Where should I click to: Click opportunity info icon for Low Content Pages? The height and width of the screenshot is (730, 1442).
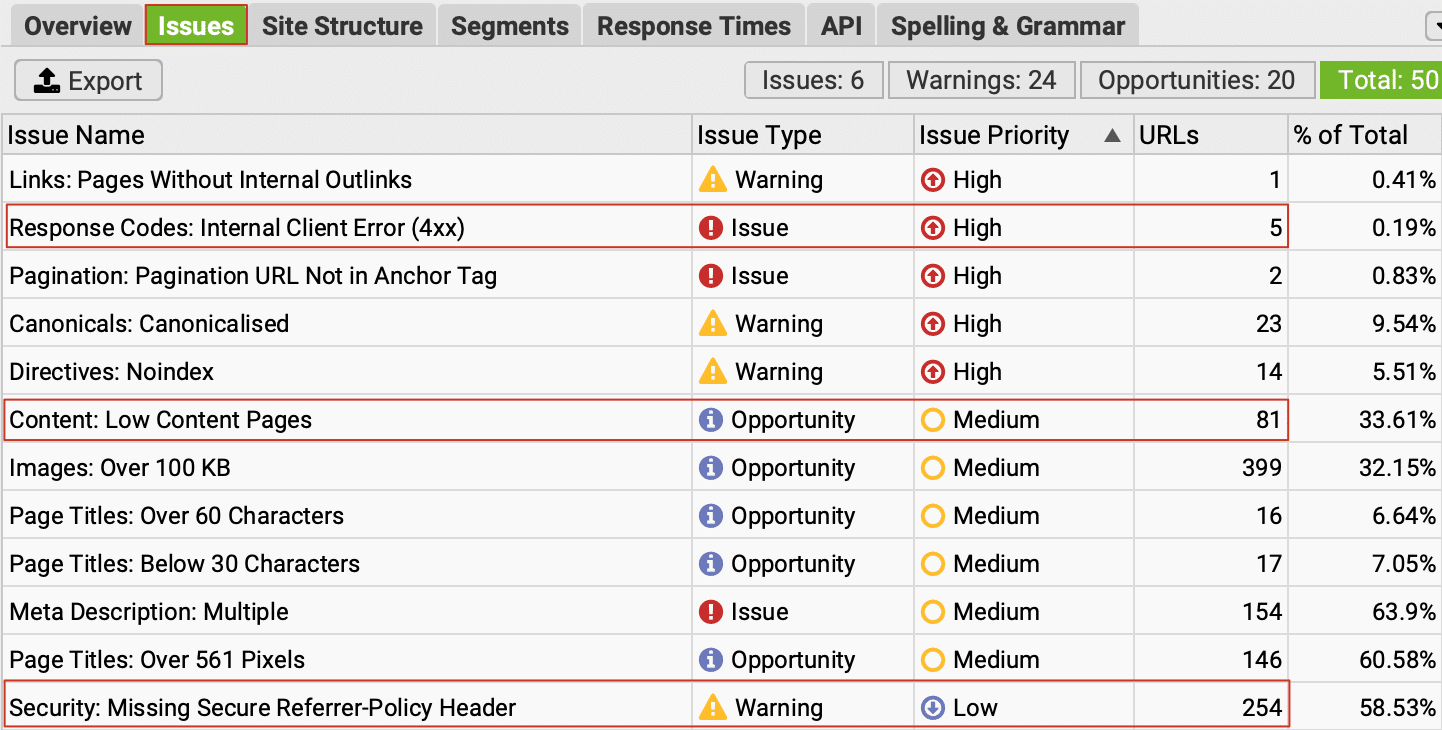(710, 420)
